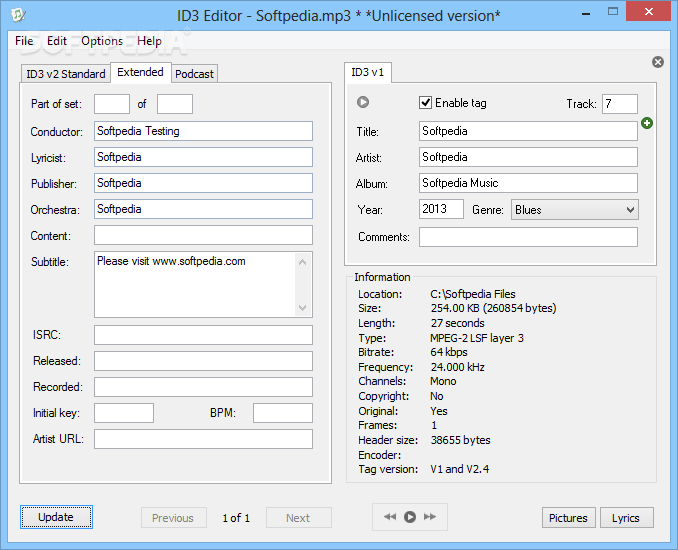Screen dimensions: 678x550
Task: Click the Update button
Action: (x=56, y=517)
